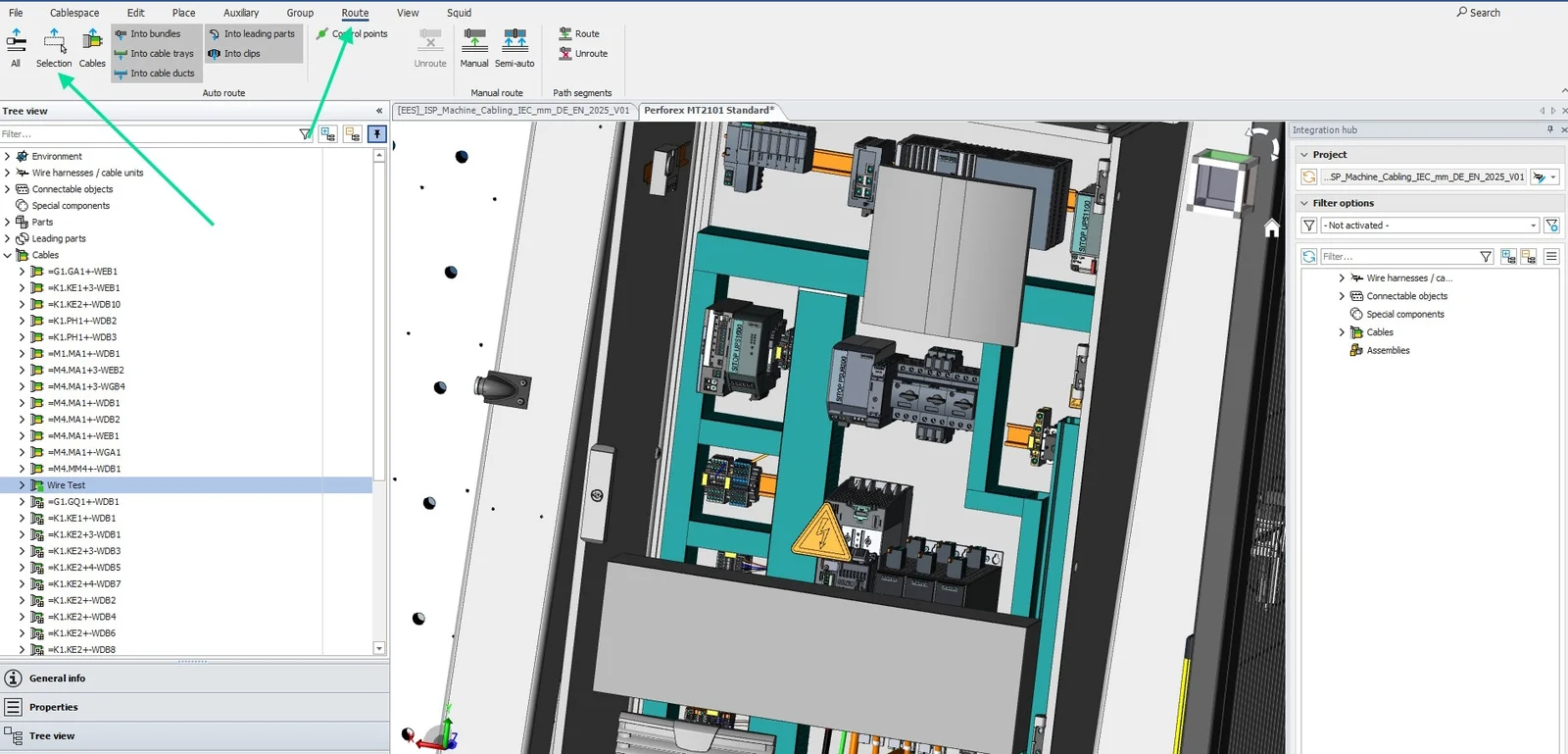This screenshot has width=1568, height=754.
Task: Select cable =M4.MA1+3-WGB4 in tree
Action: click(x=86, y=386)
